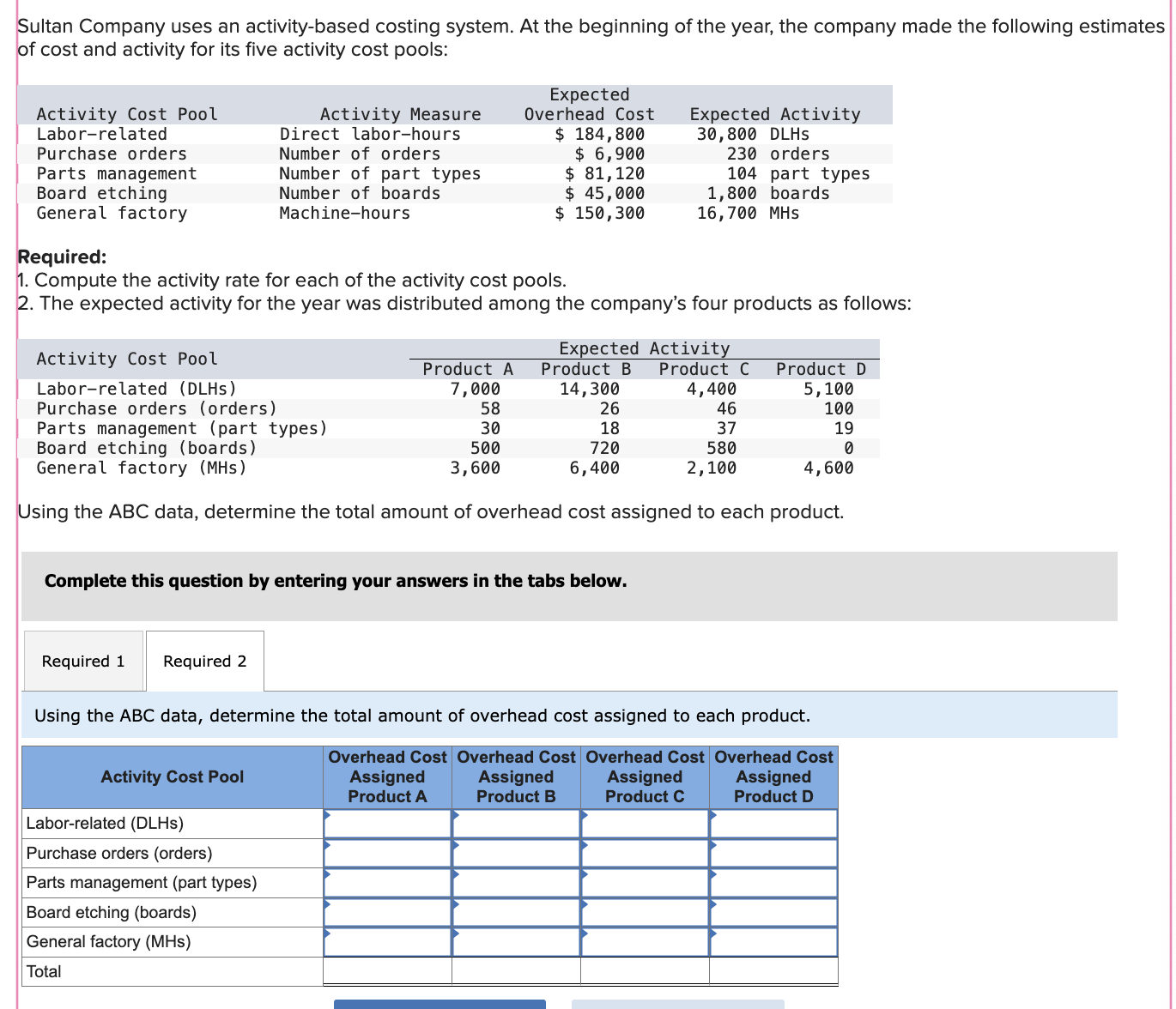Click Labor-related Product C input cell
1176x1009 pixels.
click(645, 824)
